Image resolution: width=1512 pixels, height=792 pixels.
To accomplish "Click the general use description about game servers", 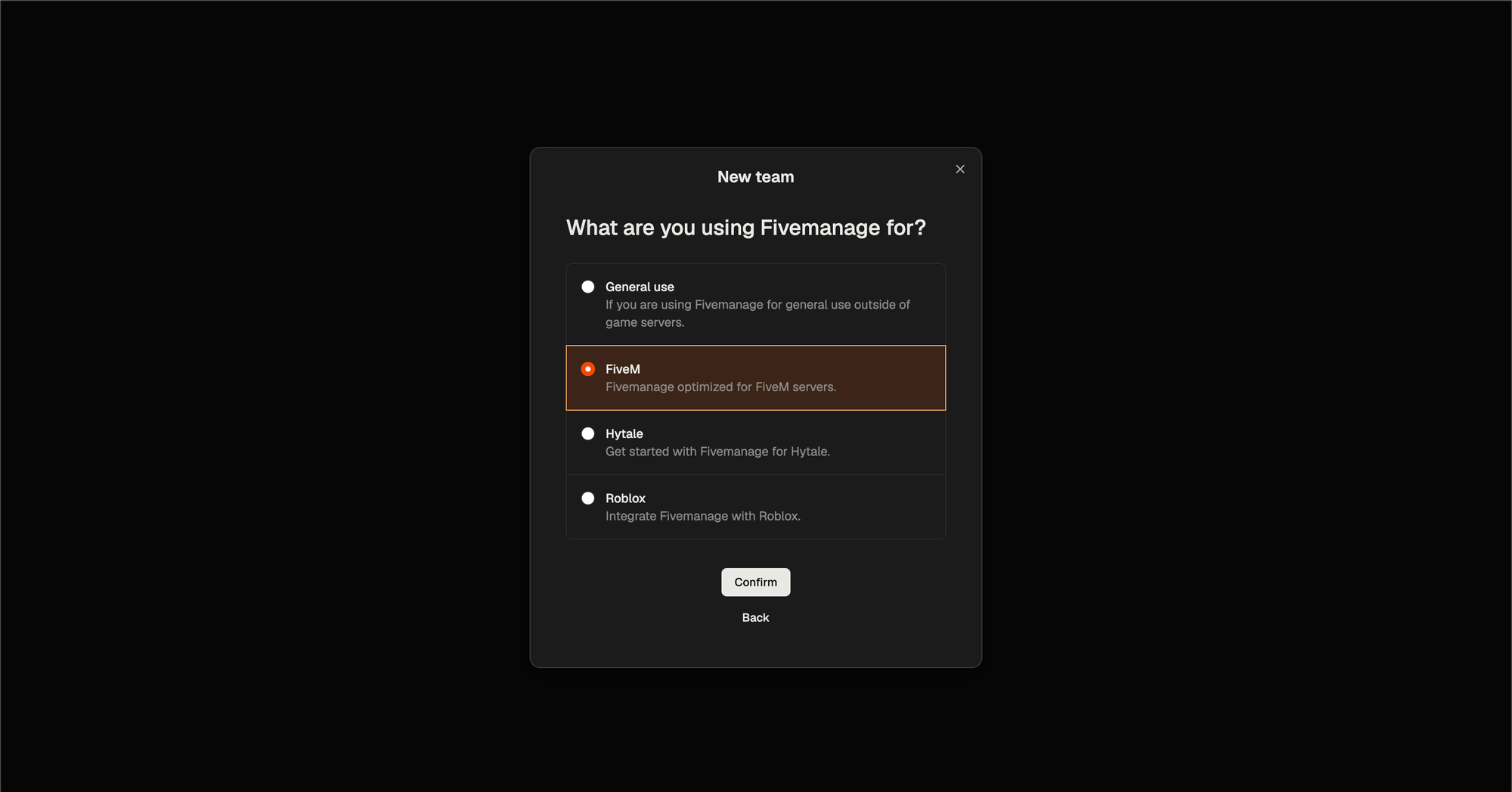I will pos(758,313).
